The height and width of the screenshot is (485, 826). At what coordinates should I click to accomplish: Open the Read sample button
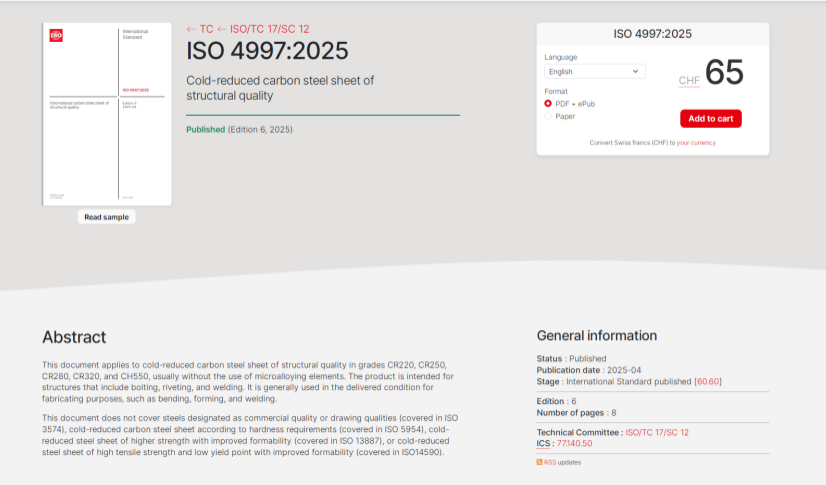[106, 217]
